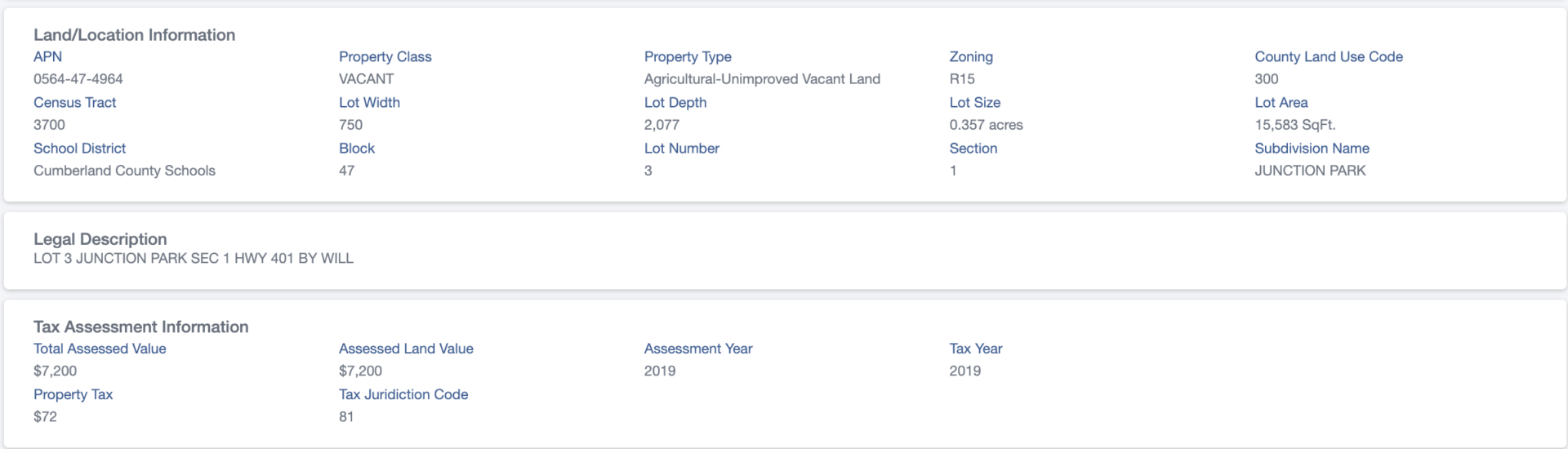
Task: Click the Tax Juridiction Code label
Action: (403, 394)
